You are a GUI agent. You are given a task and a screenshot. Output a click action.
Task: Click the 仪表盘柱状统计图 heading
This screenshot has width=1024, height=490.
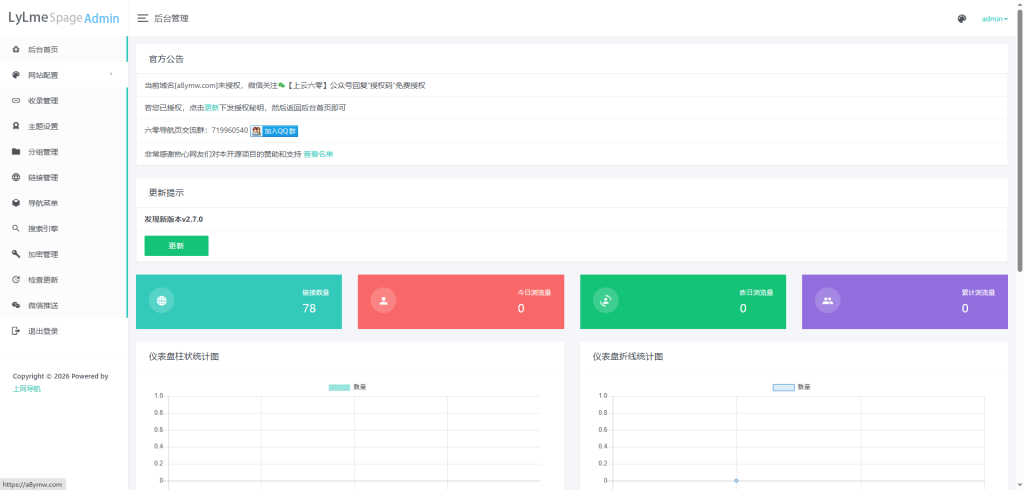pyautogui.click(x=184, y=357)
